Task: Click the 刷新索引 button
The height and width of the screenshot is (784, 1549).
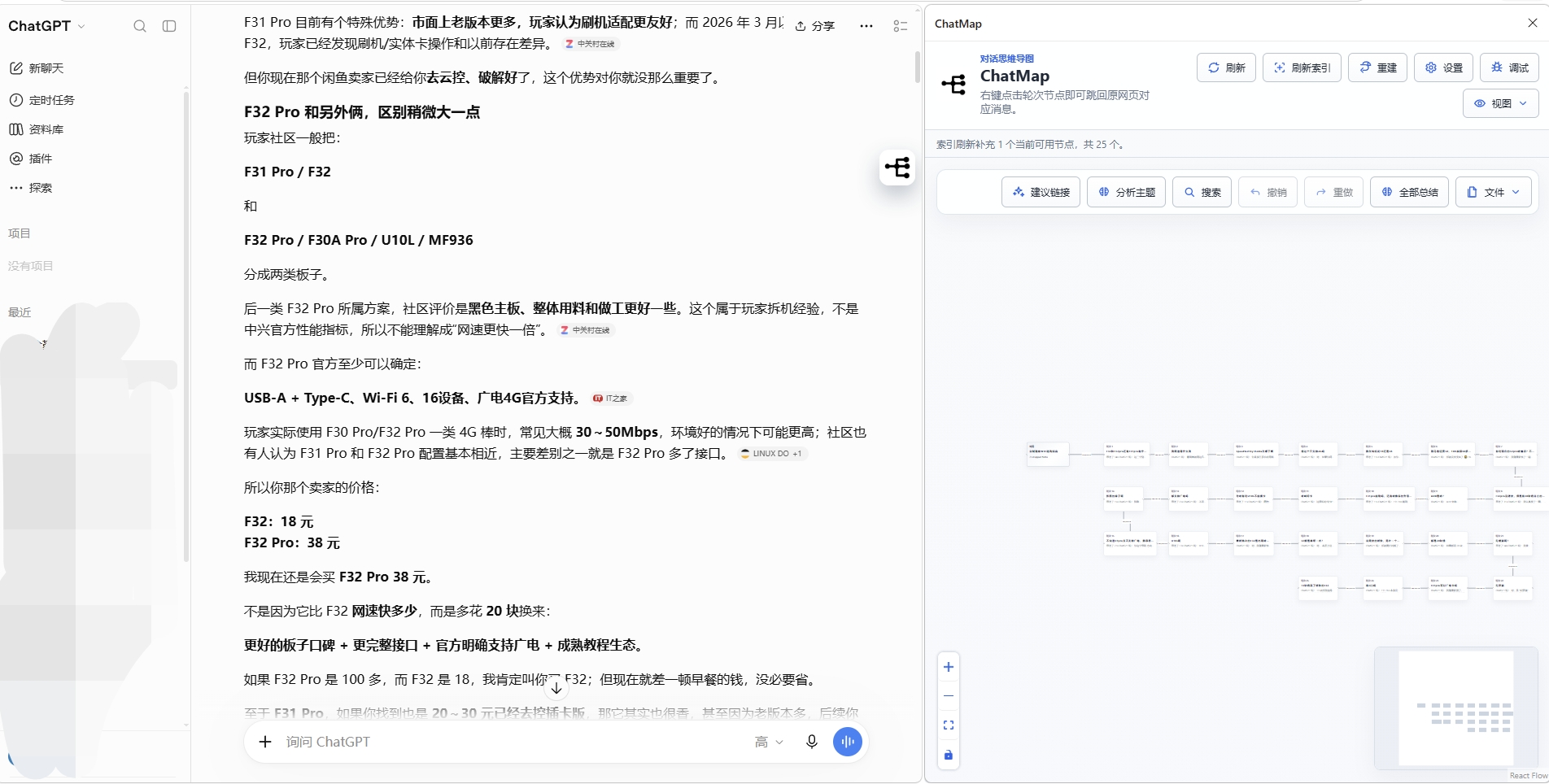Action: tap(1302, 68)
